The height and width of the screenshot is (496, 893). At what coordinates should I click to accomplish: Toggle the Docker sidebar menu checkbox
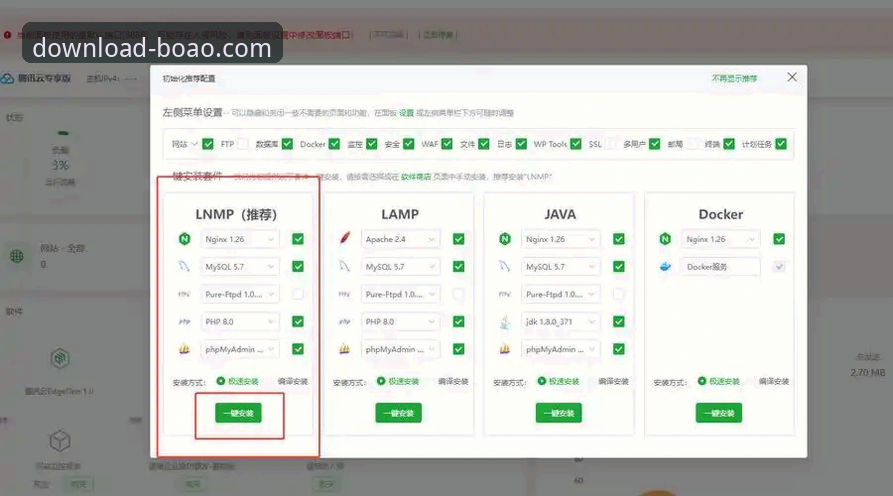(334, 144)
